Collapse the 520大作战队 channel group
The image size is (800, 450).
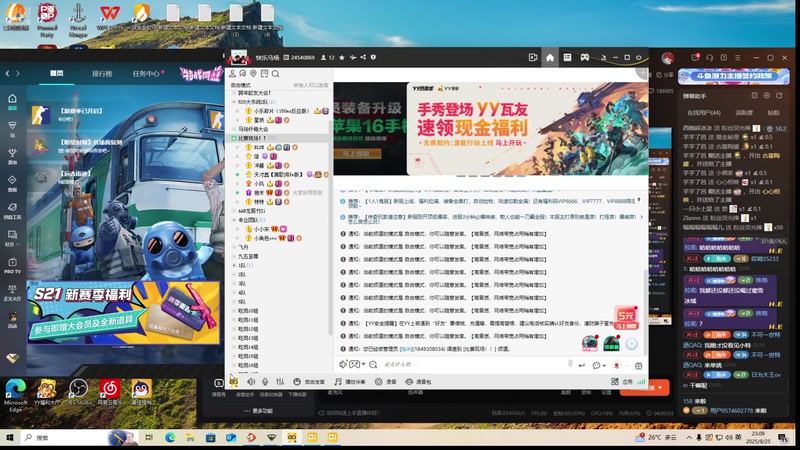pyautogui.click(x=234, y=102)
